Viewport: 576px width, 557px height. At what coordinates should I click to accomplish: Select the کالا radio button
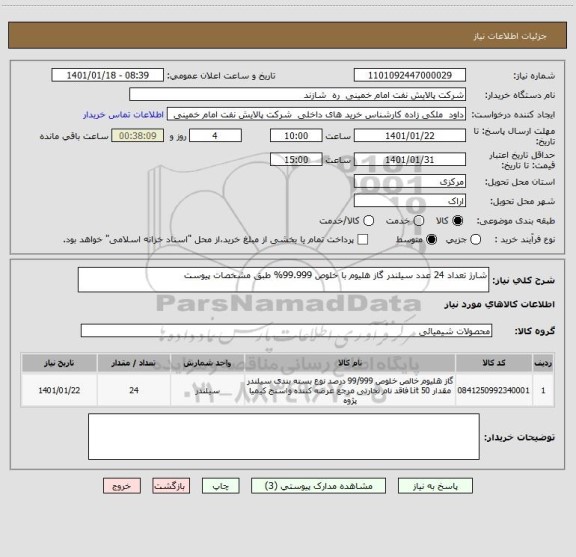coord(458,220)
